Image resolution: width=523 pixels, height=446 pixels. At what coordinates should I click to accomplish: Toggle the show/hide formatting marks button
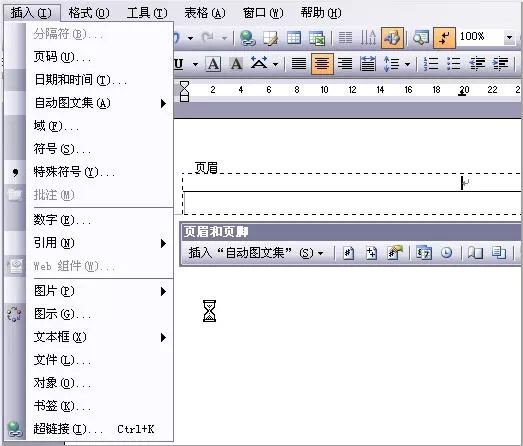tap(444, 38)
